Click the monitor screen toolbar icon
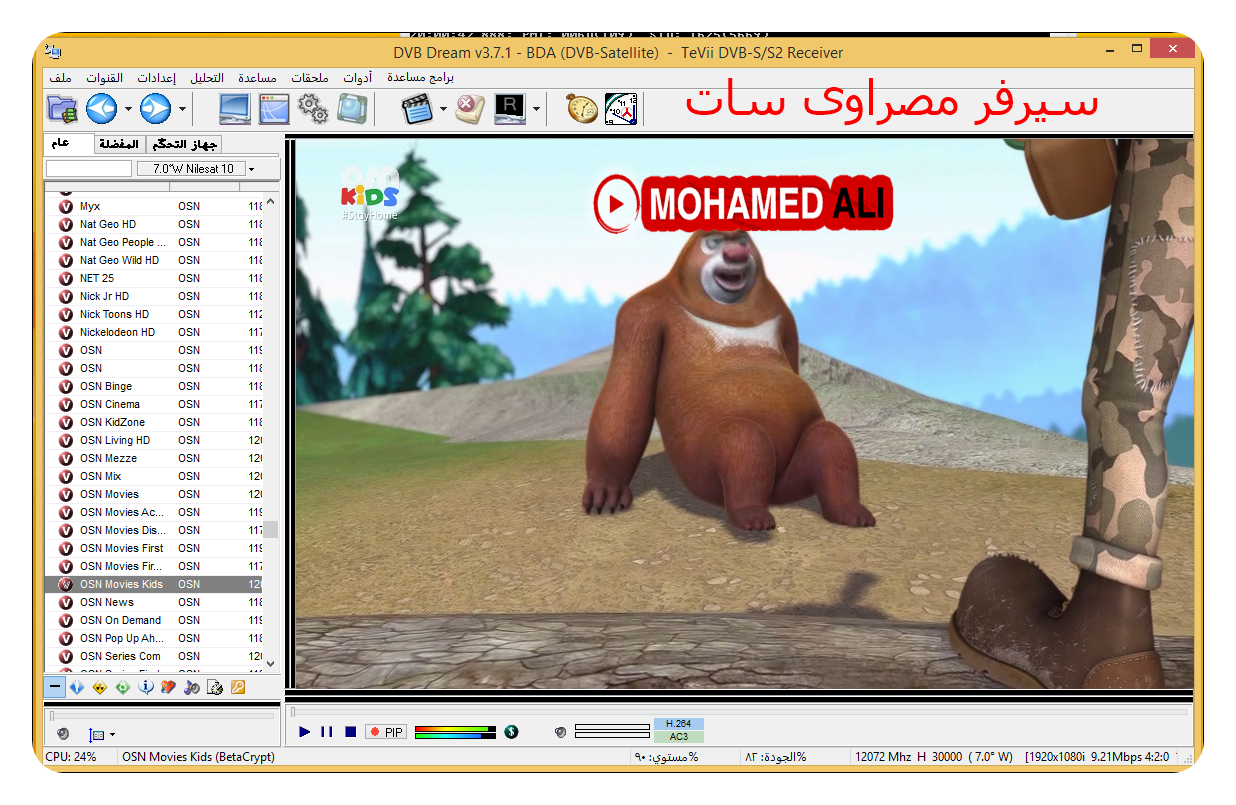Screen dimensions: 1236x805 pyautogui.click(x=234, y=108)
